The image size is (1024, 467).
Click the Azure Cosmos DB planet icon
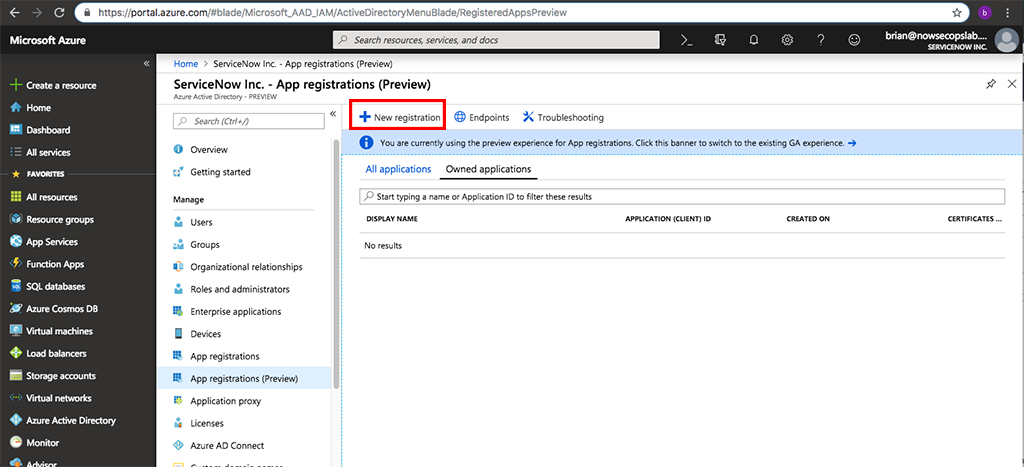coord(16,309)
